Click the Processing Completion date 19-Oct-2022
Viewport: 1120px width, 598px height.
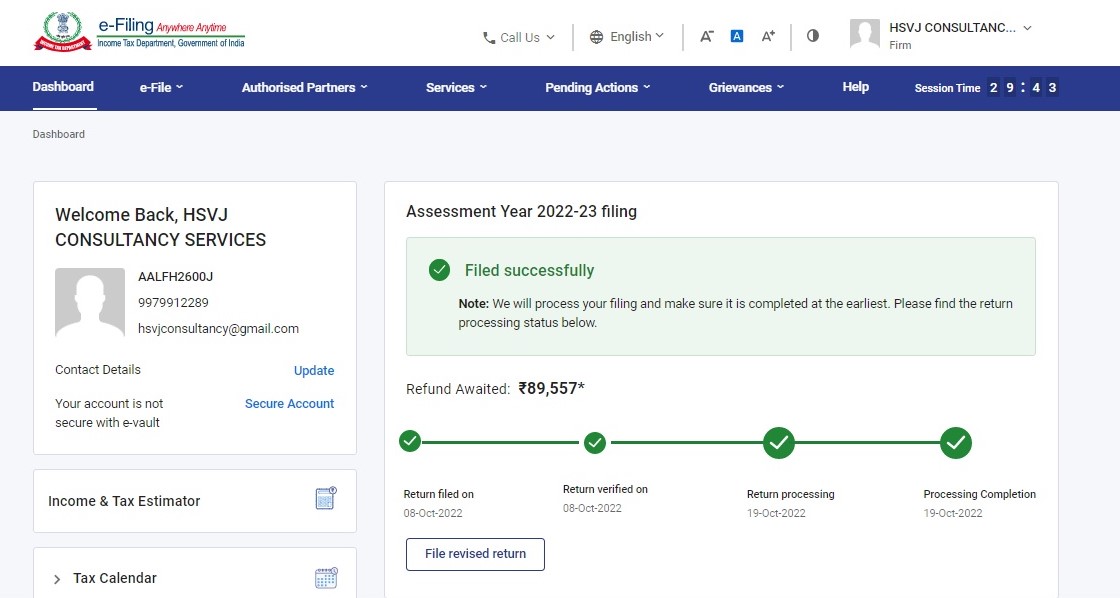click(x=953, y=513)
